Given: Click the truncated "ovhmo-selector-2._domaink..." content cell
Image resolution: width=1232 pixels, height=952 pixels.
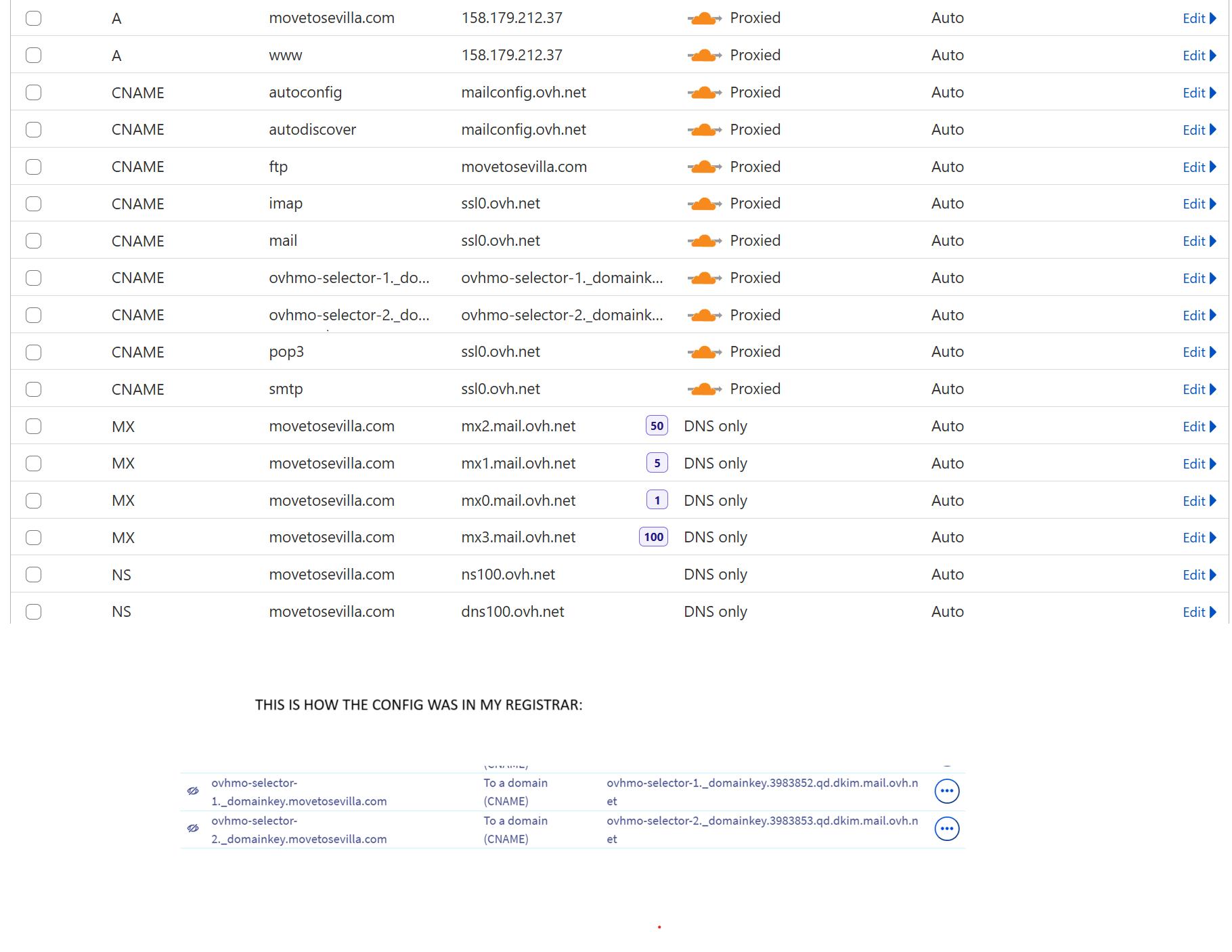Looking at the screenshot, I should (562, 316).
